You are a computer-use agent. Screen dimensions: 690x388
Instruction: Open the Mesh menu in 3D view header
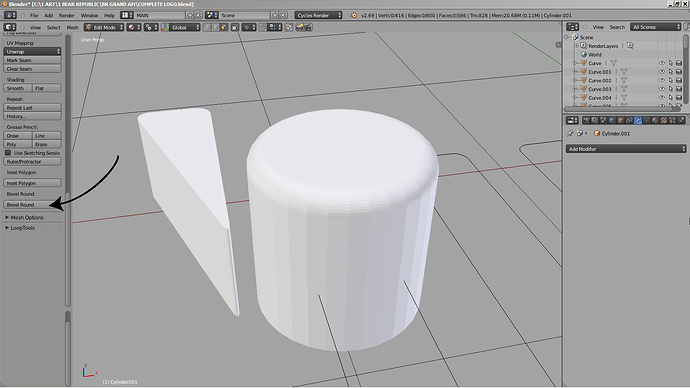[72, 27]
